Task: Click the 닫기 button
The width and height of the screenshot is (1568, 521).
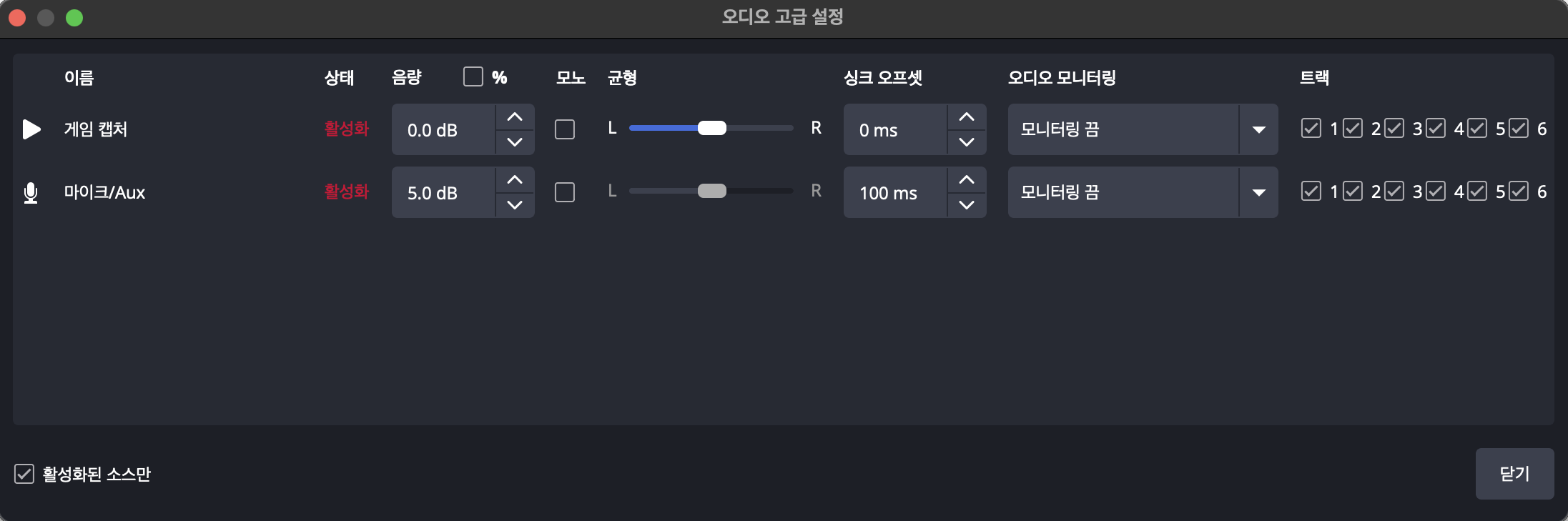Action: click(x=1514, y=474)
